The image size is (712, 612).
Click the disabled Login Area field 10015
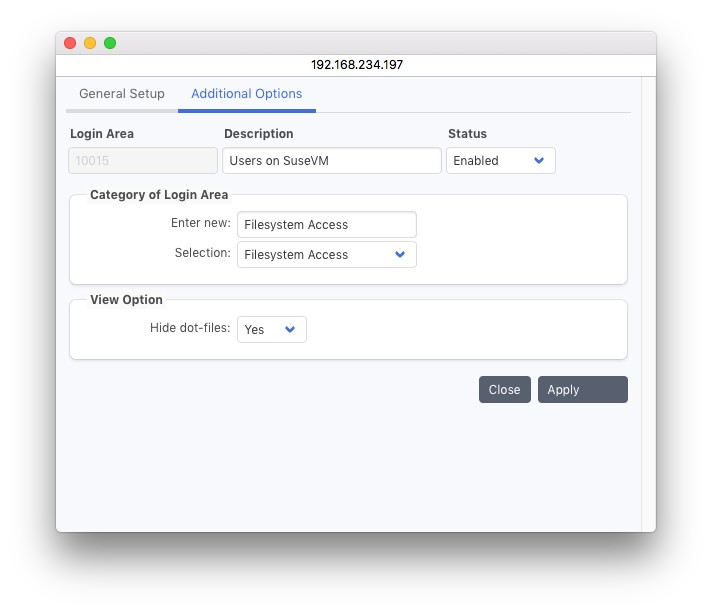click(x=143, y=161)
